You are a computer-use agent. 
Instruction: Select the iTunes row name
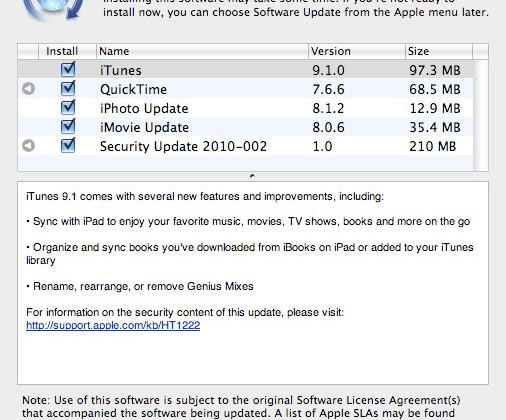point(121,70)
